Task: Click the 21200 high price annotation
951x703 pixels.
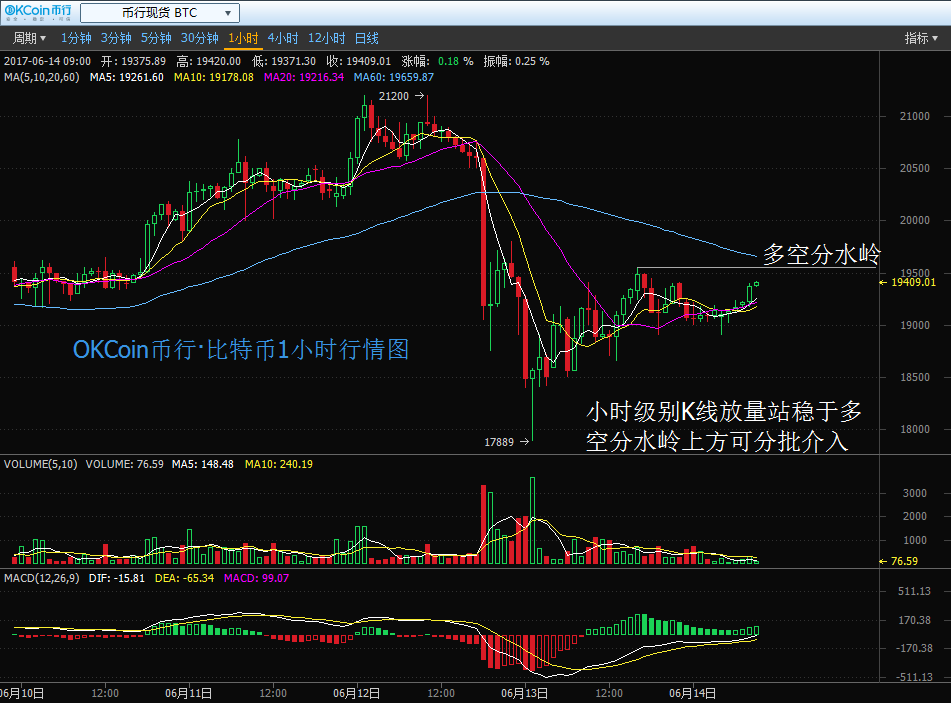Action: point(394,96)
